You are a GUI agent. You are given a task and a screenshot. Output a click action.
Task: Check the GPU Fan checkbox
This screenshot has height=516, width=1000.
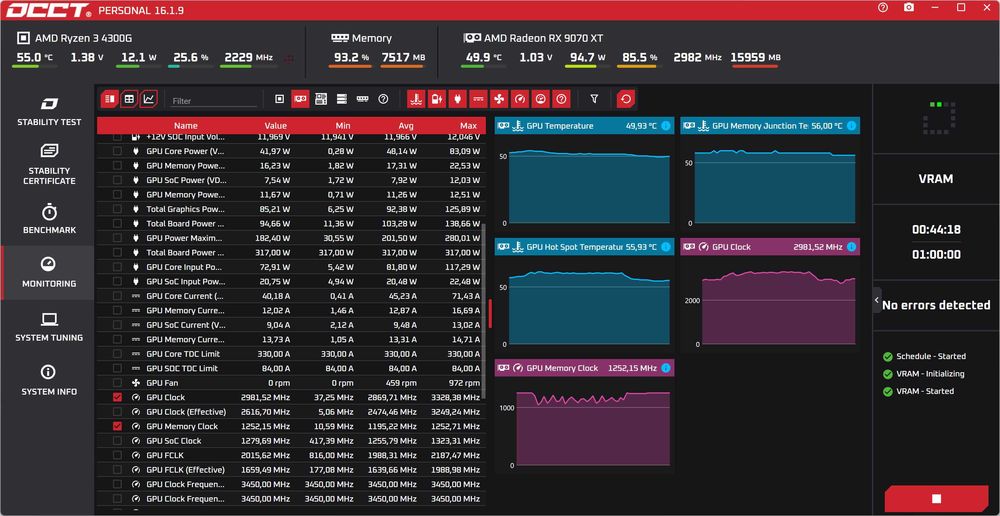pos(117,383)
